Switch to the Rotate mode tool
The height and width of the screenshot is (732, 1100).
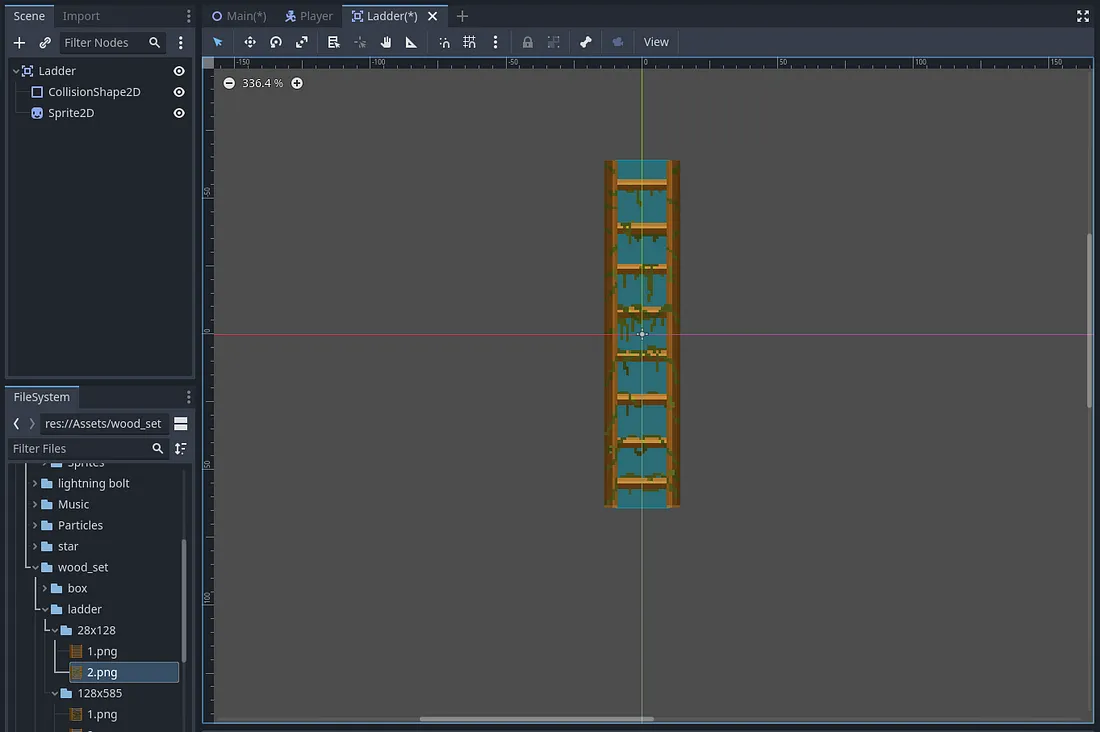276,42
